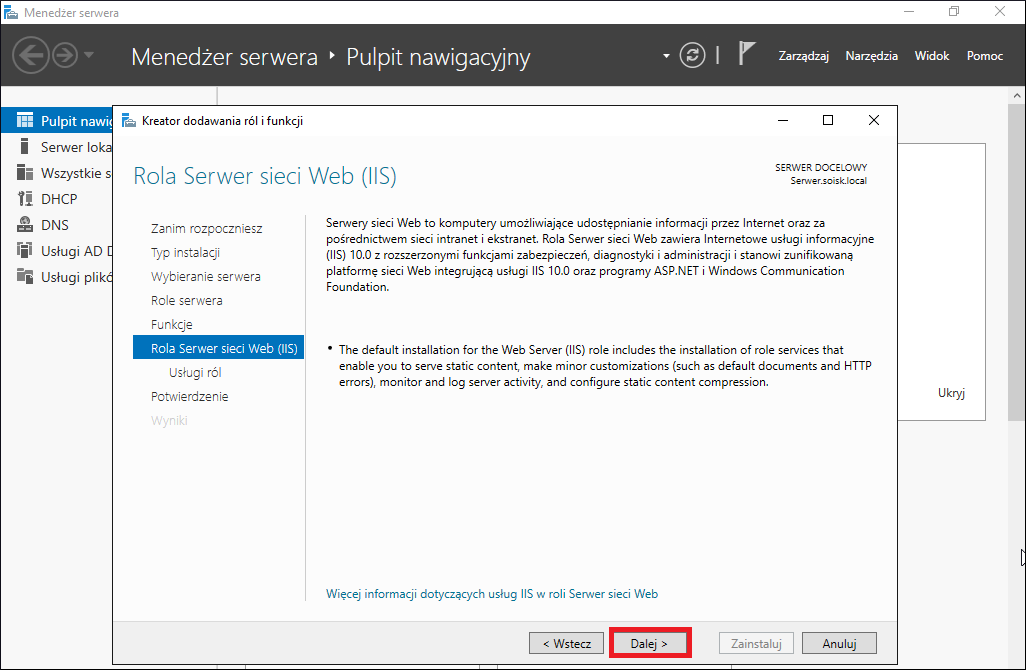Click the < Wstecz button
Image resolution: width=1026 pixels, height=670 pixels.
(567, 644)
